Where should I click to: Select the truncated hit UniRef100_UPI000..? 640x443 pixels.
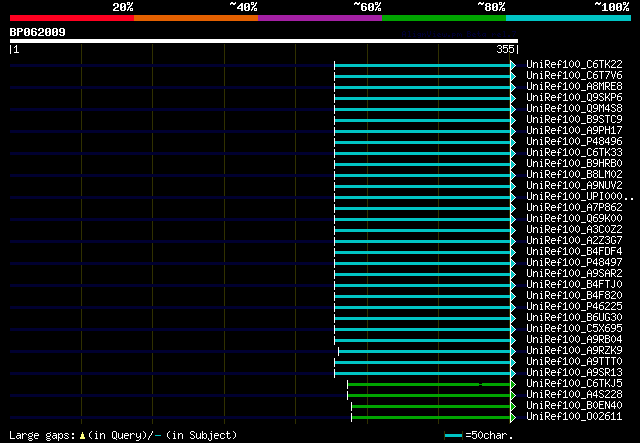(x=580, y=197)
